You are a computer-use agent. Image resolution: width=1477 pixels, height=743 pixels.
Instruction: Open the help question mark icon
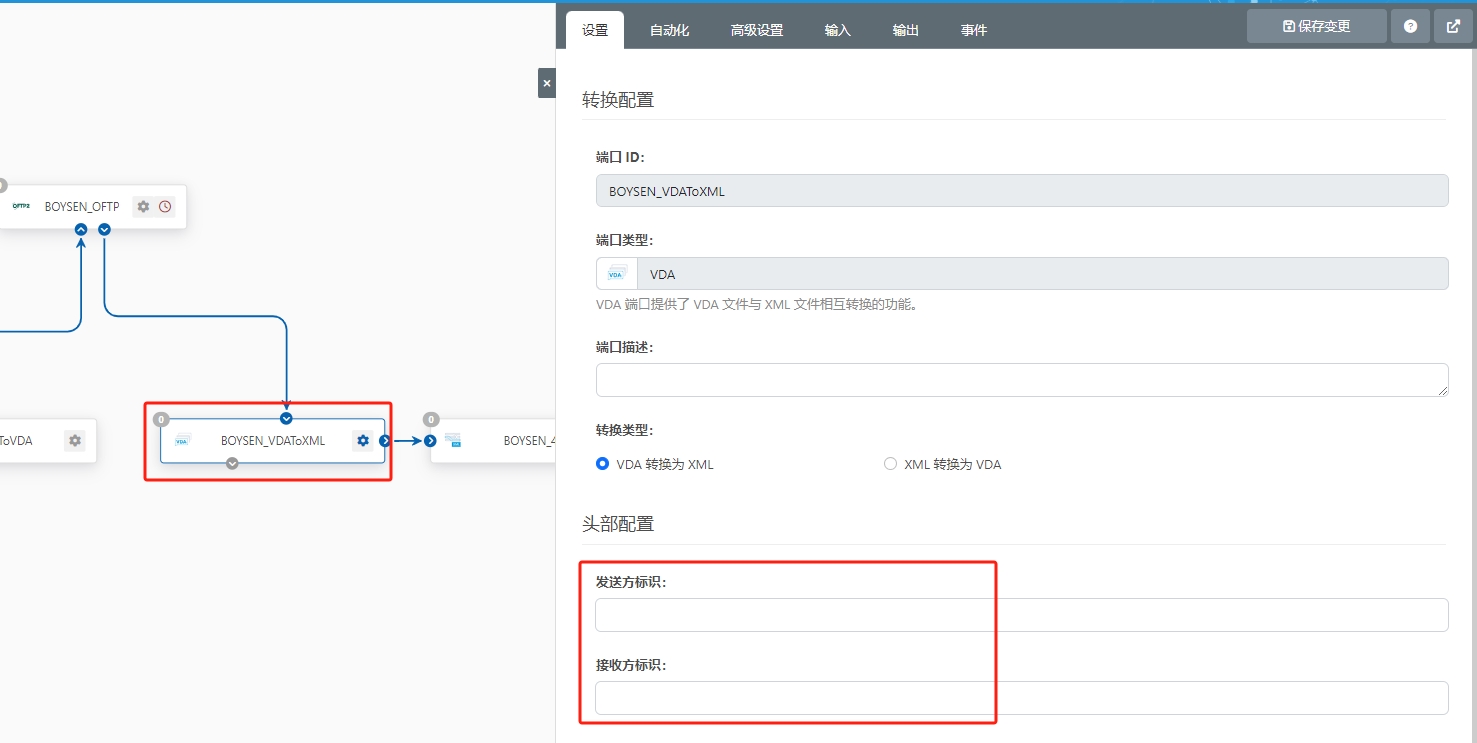point(1410,27)
